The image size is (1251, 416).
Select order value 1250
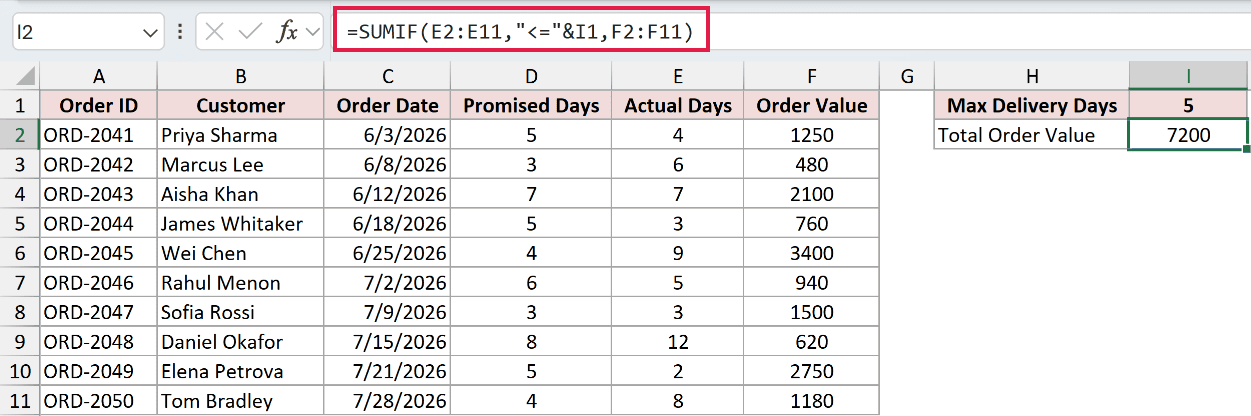pos(812,135)
